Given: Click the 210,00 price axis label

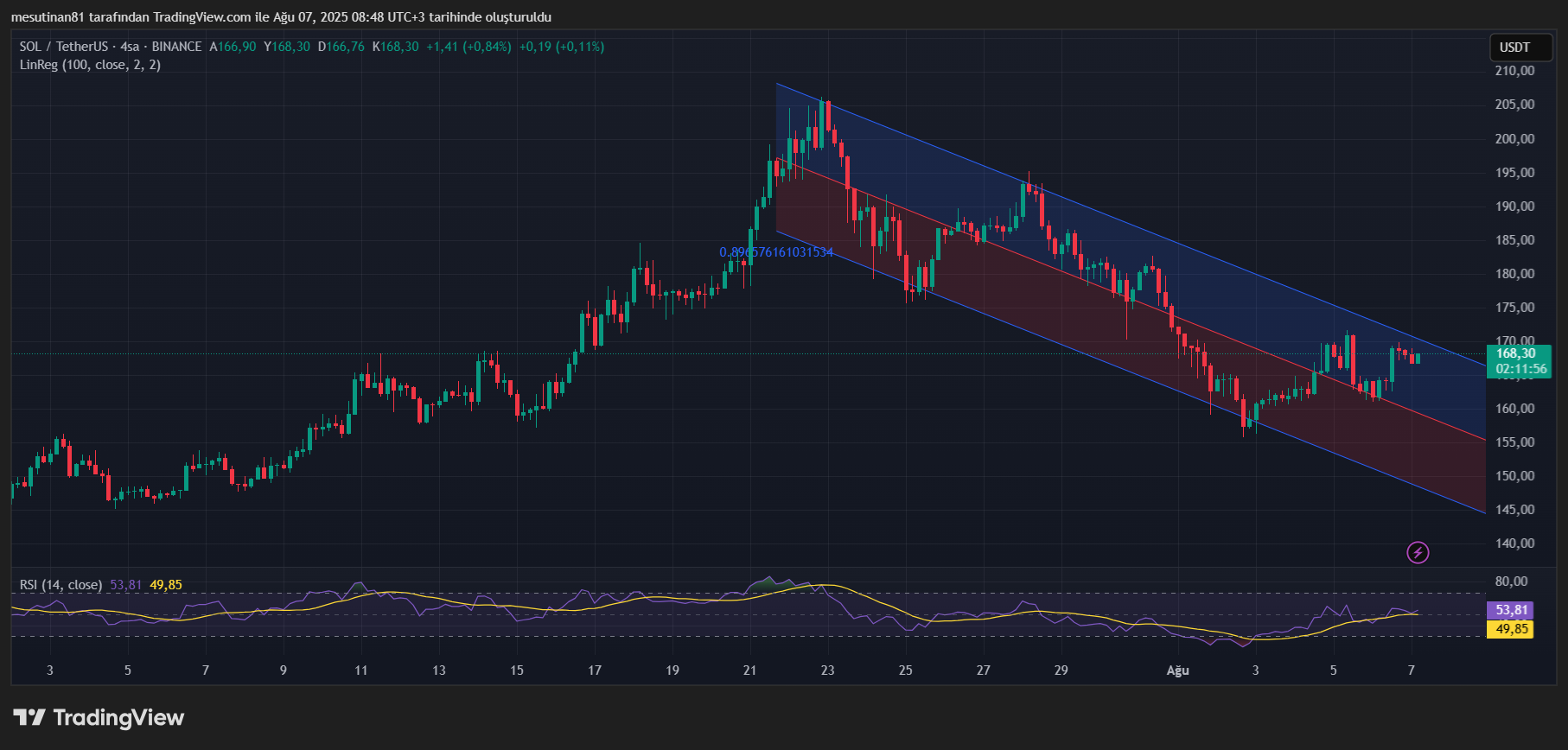Looking at the screenshot, I should (x=1514, y=71).
